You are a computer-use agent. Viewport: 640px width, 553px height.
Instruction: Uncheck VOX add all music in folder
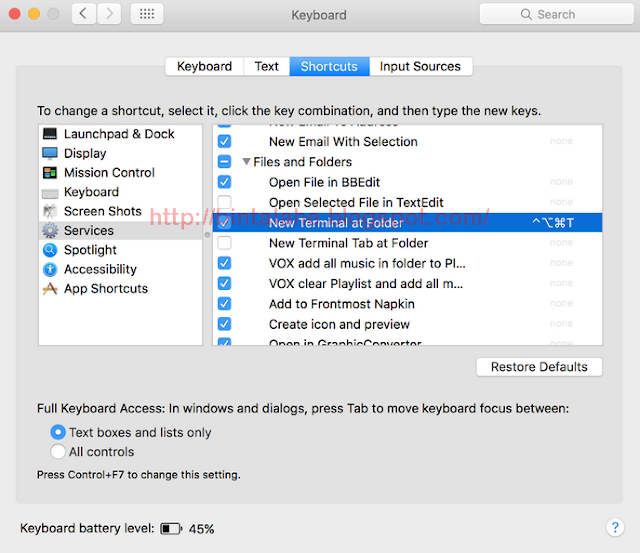tap(224, 263)
